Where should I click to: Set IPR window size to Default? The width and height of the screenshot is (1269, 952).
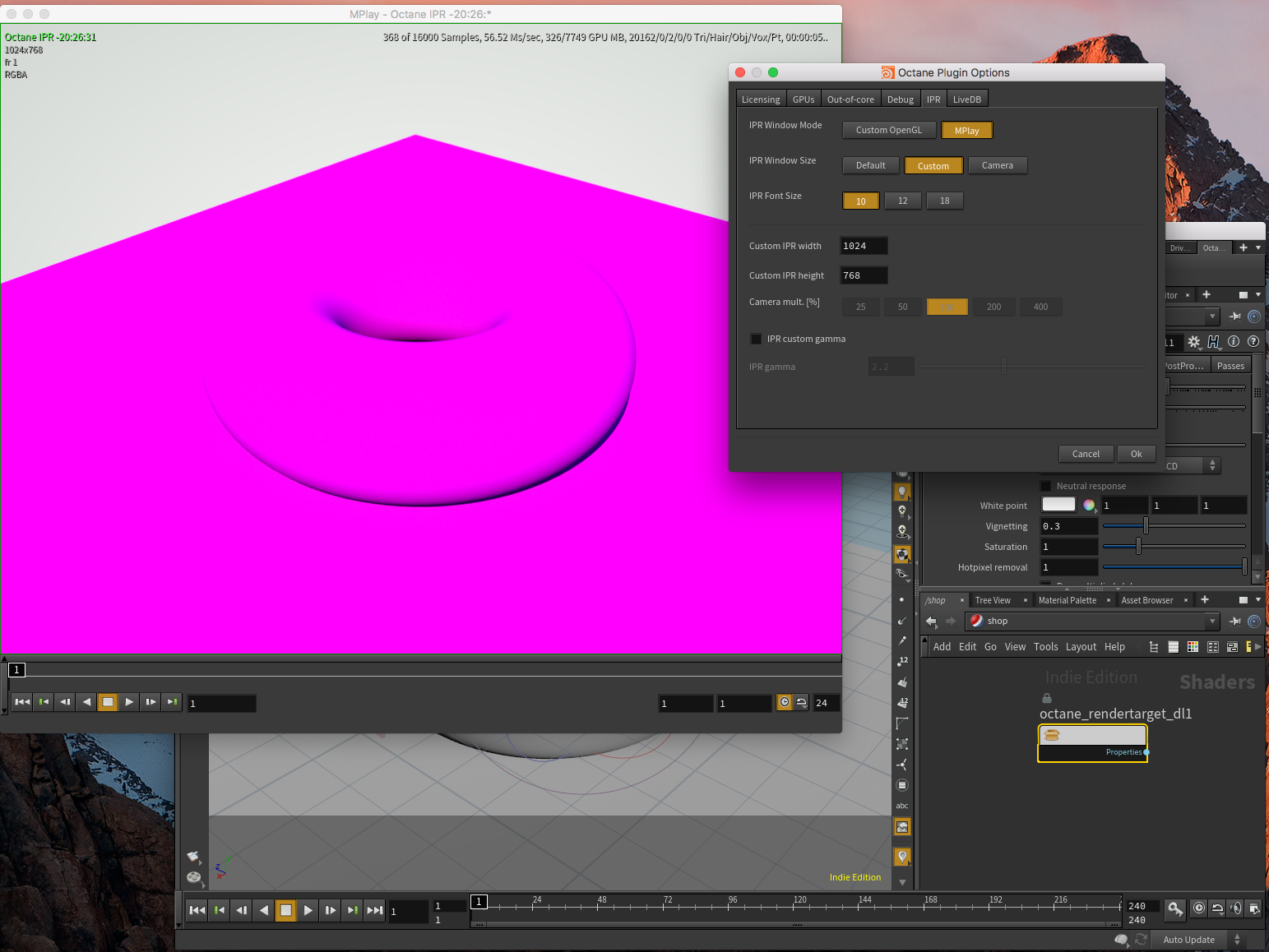click(871, 165)
